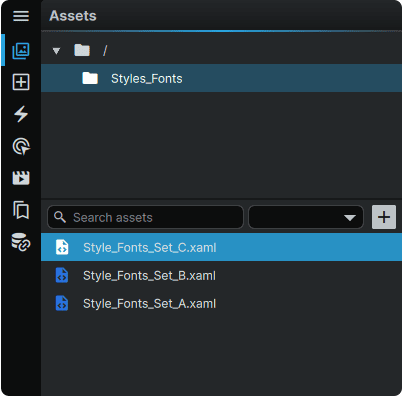Open the asset filter dropdown

click(306, 217)
